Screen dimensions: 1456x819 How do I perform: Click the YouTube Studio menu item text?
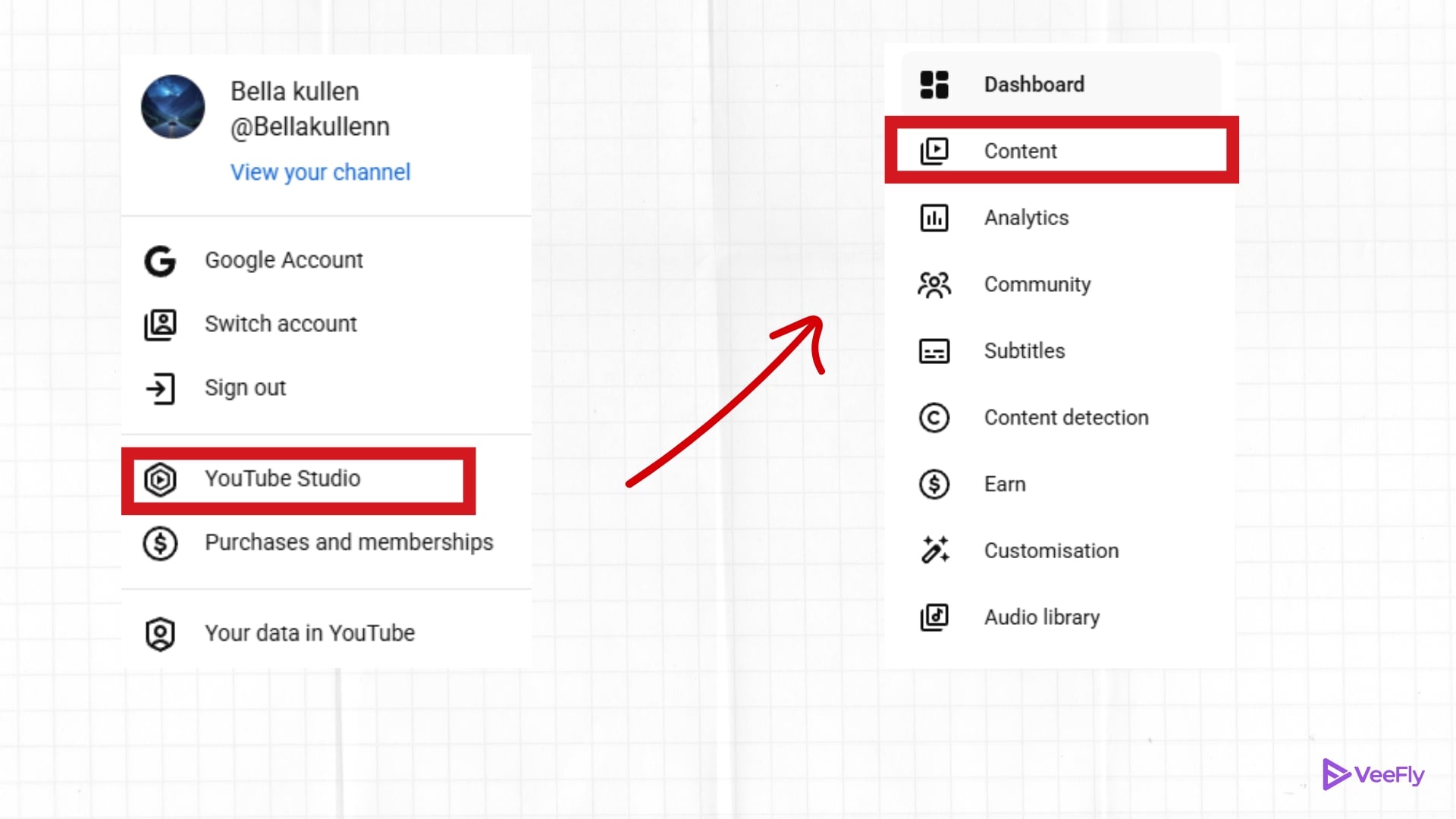click(283, 479)
